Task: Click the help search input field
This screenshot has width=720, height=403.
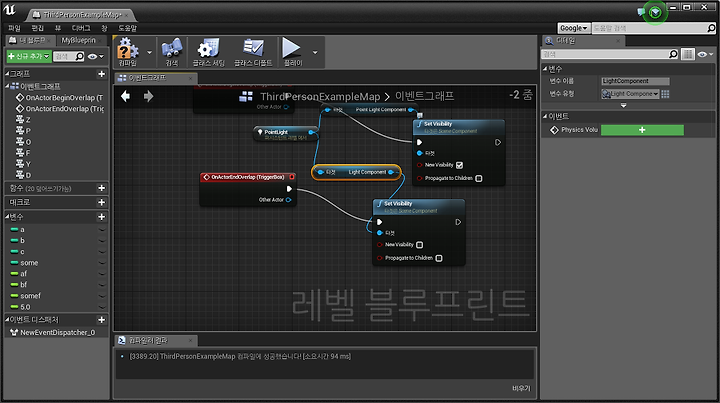Action: (649, 28)
